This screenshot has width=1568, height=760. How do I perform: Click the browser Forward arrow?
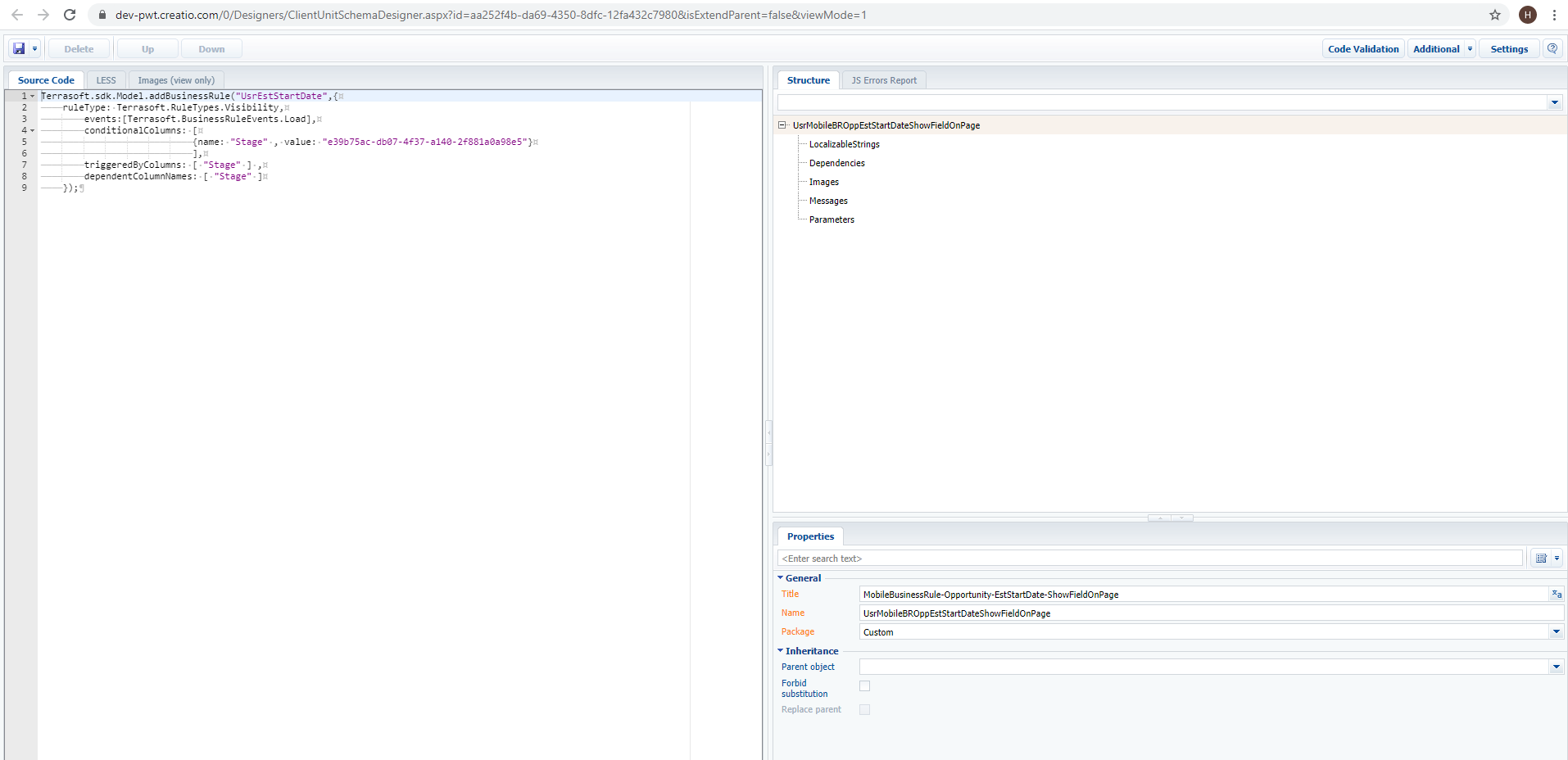(x=43, y=15)
